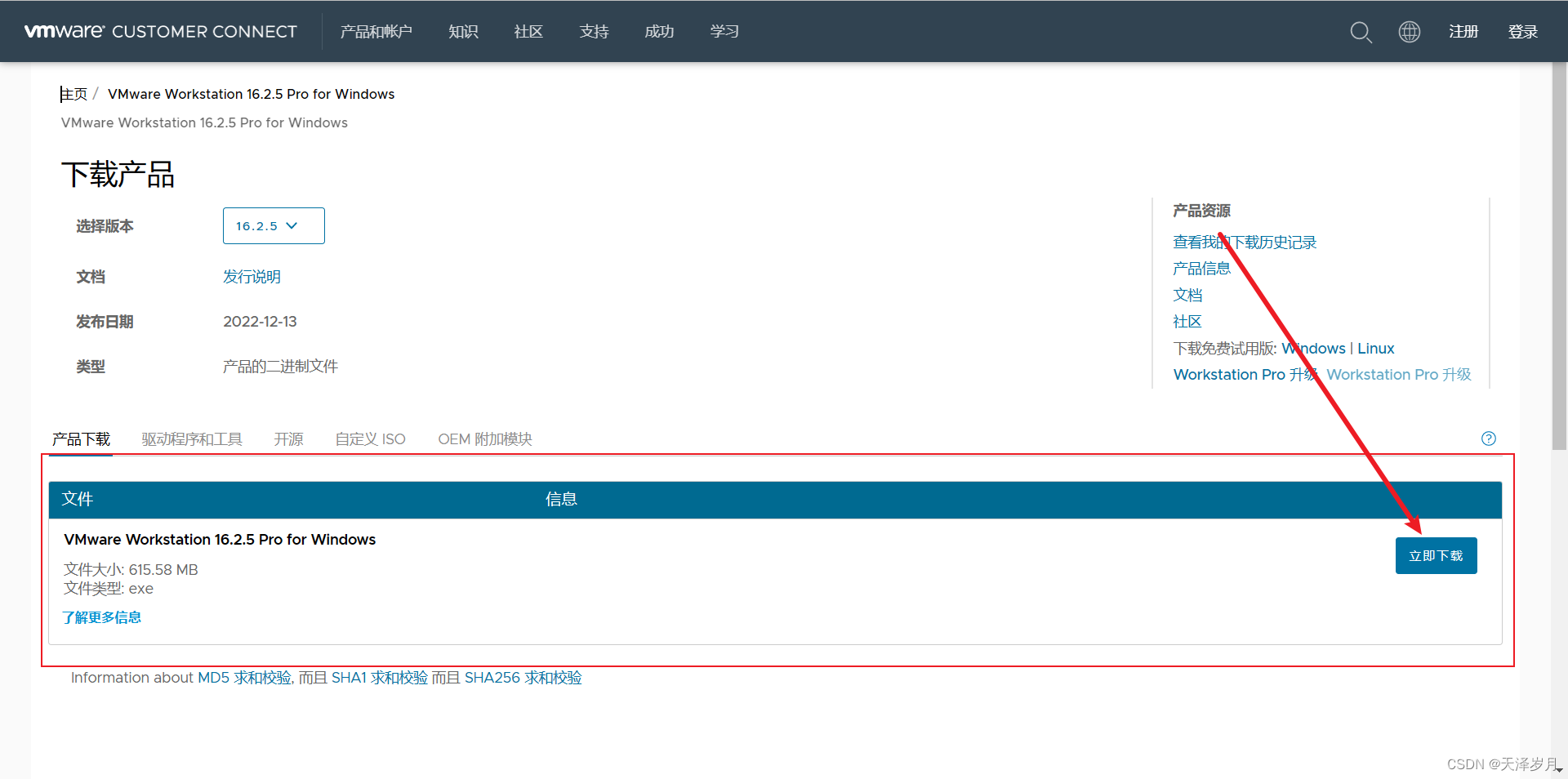Screen dimensions: 1568x779
Task: Click the 注册 register link
Action: click(1463, 31)
